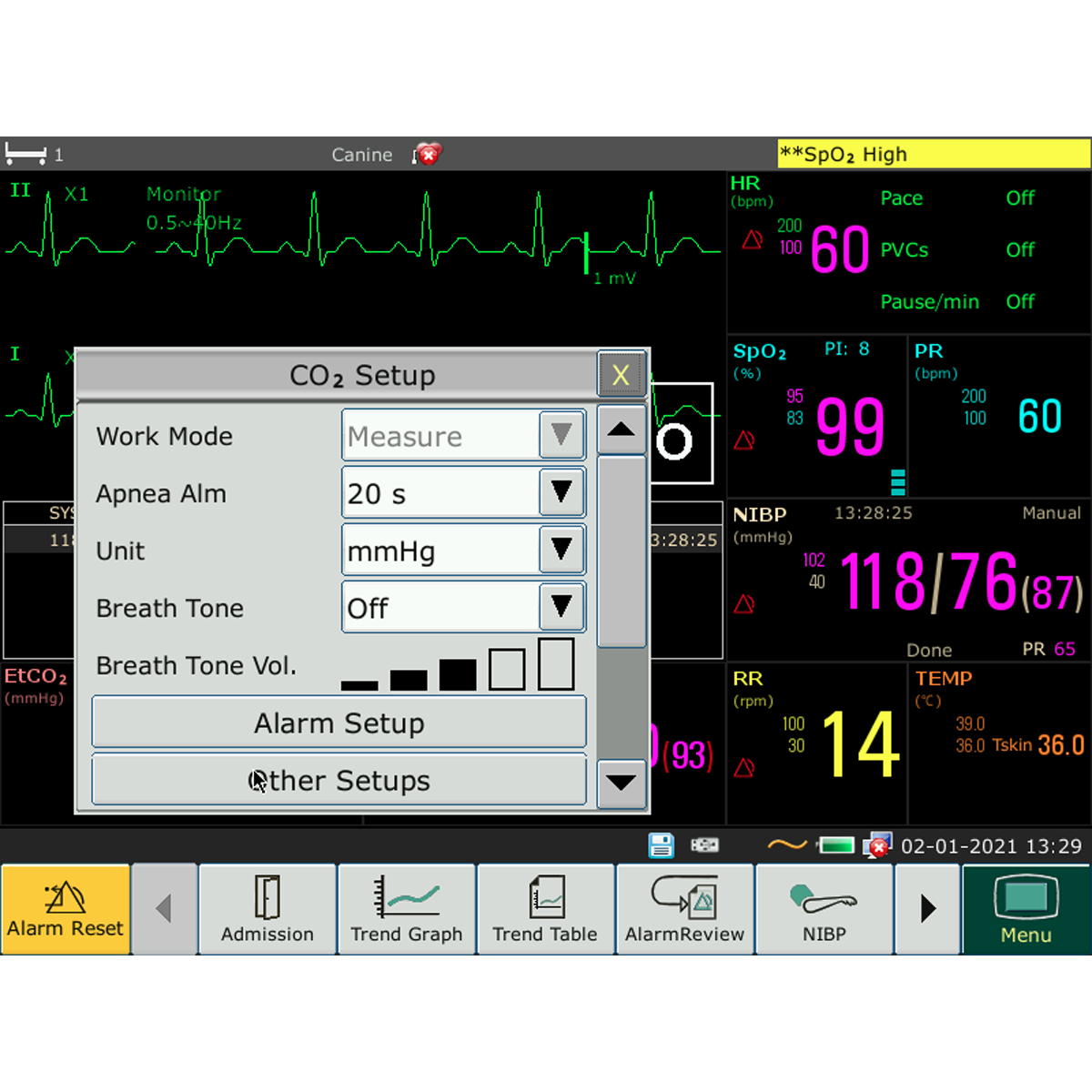The image size is (1092, 1092).
Task: Open Other Setups in CO₂ Setup
Action: (339, 780)
